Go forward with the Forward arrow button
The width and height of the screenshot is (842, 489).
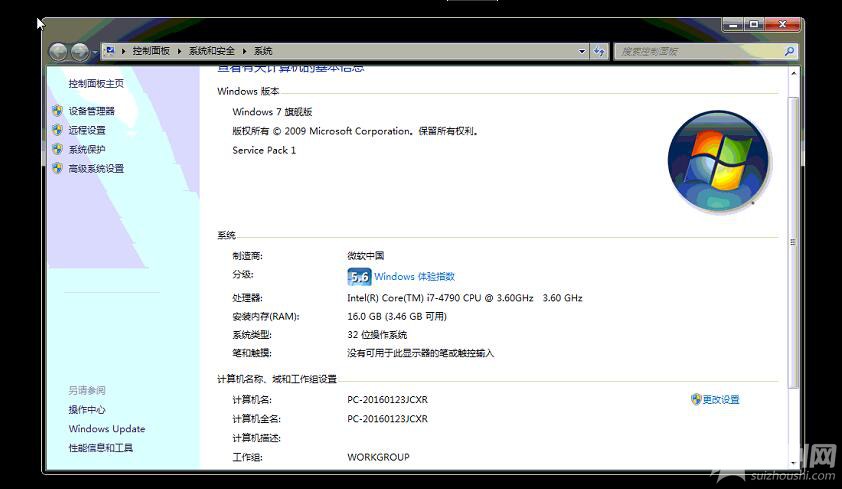pyautogui.click(x=79, y=52)
